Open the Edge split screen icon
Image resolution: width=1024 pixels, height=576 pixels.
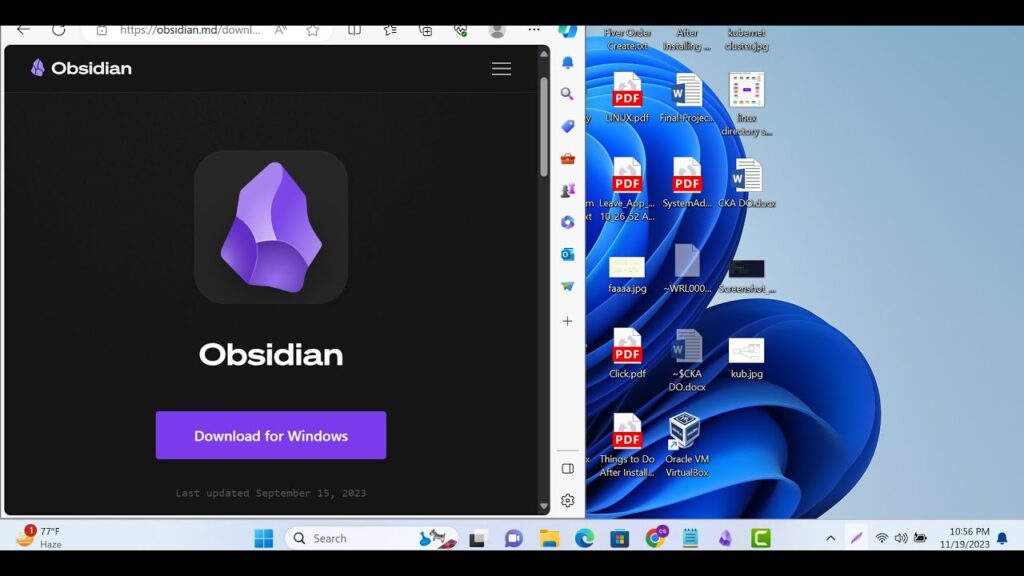click(x=354, y=30)
